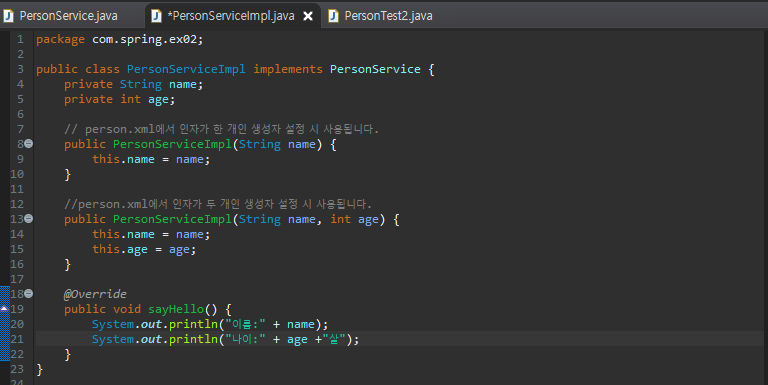
Task: Click class name PersonServiceImpl on line 3
Action: (186, 69)
